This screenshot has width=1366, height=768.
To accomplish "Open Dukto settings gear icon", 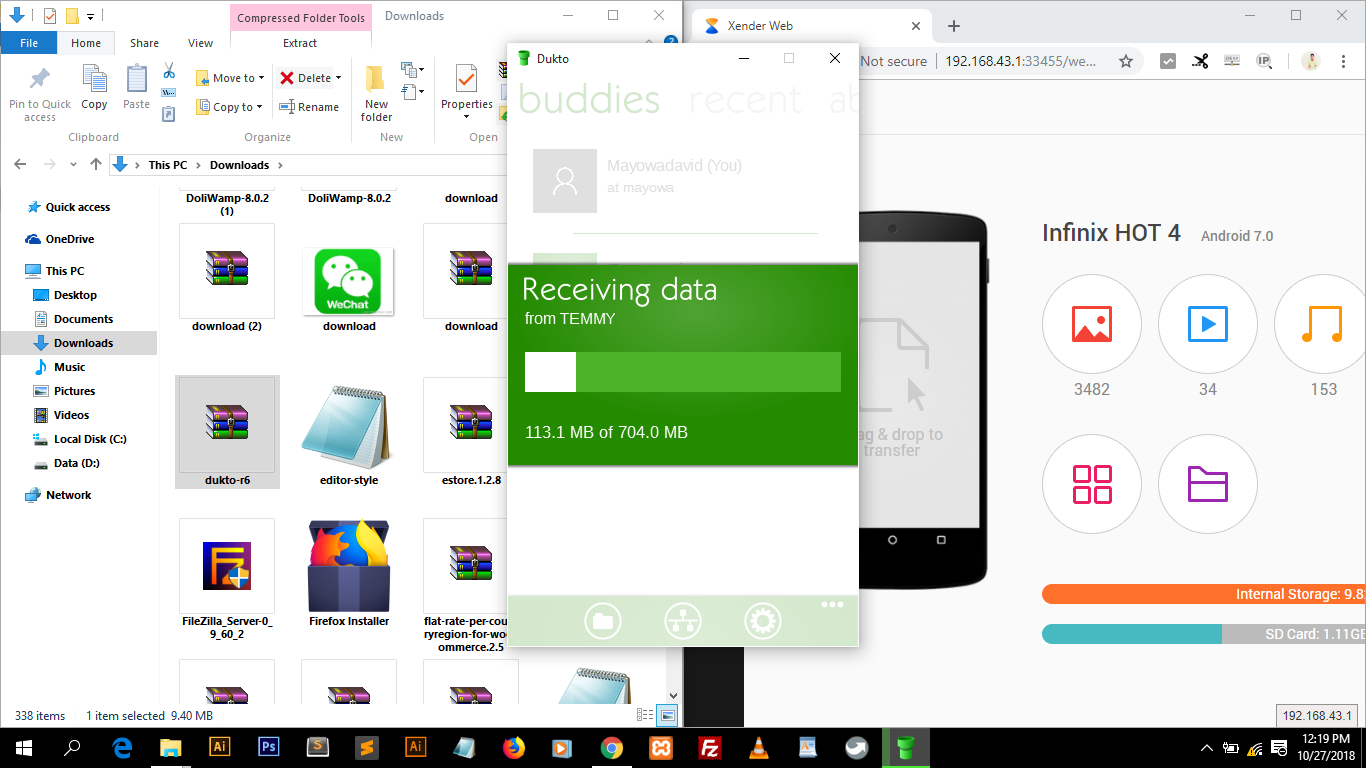I will click(763, 621).
